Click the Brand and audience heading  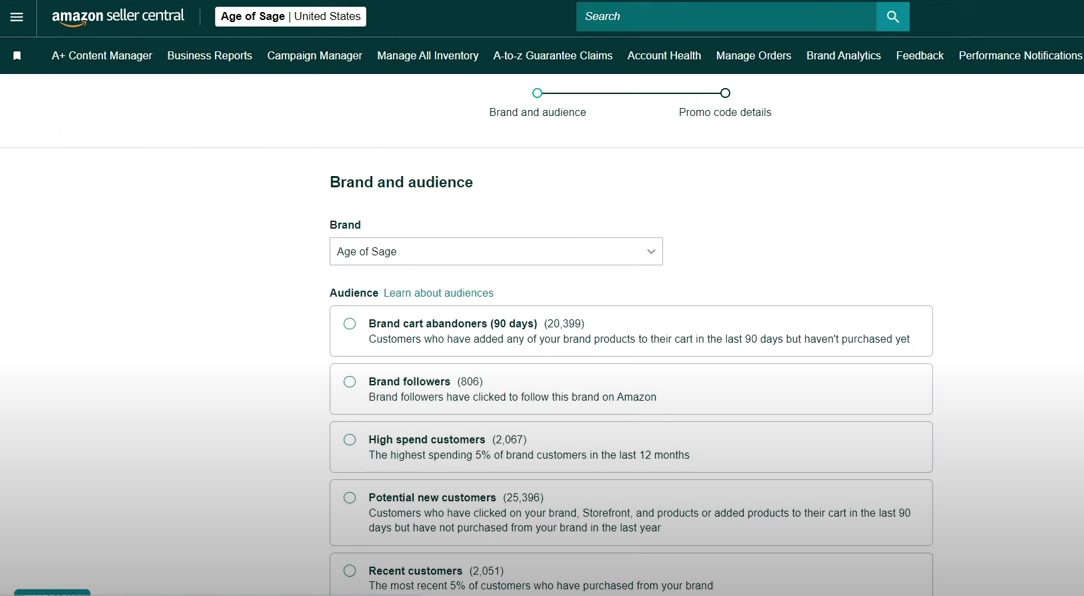tap(401, 182)
